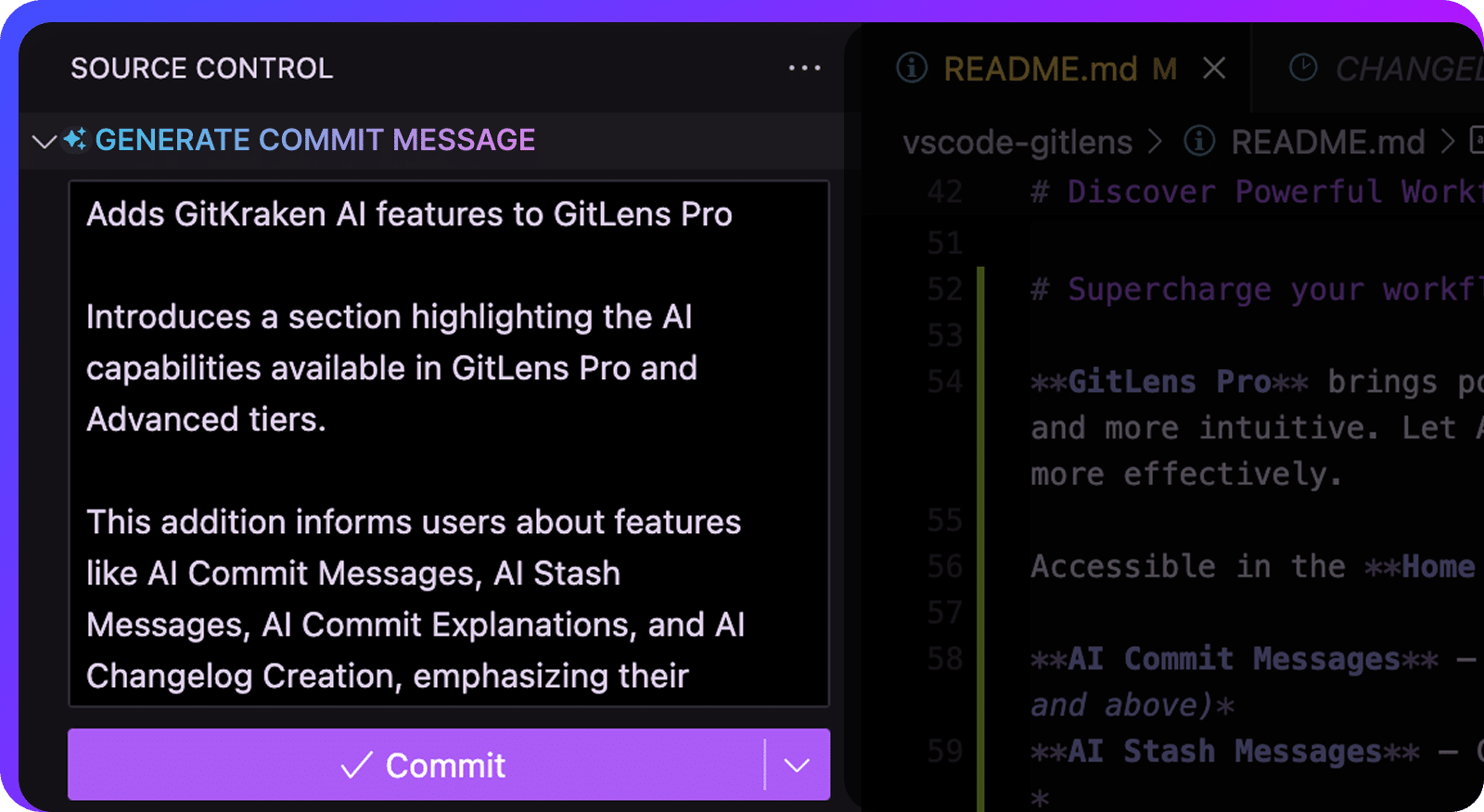
Task: Click the Generate Commit Message label
Action: (x=315, y=140)
